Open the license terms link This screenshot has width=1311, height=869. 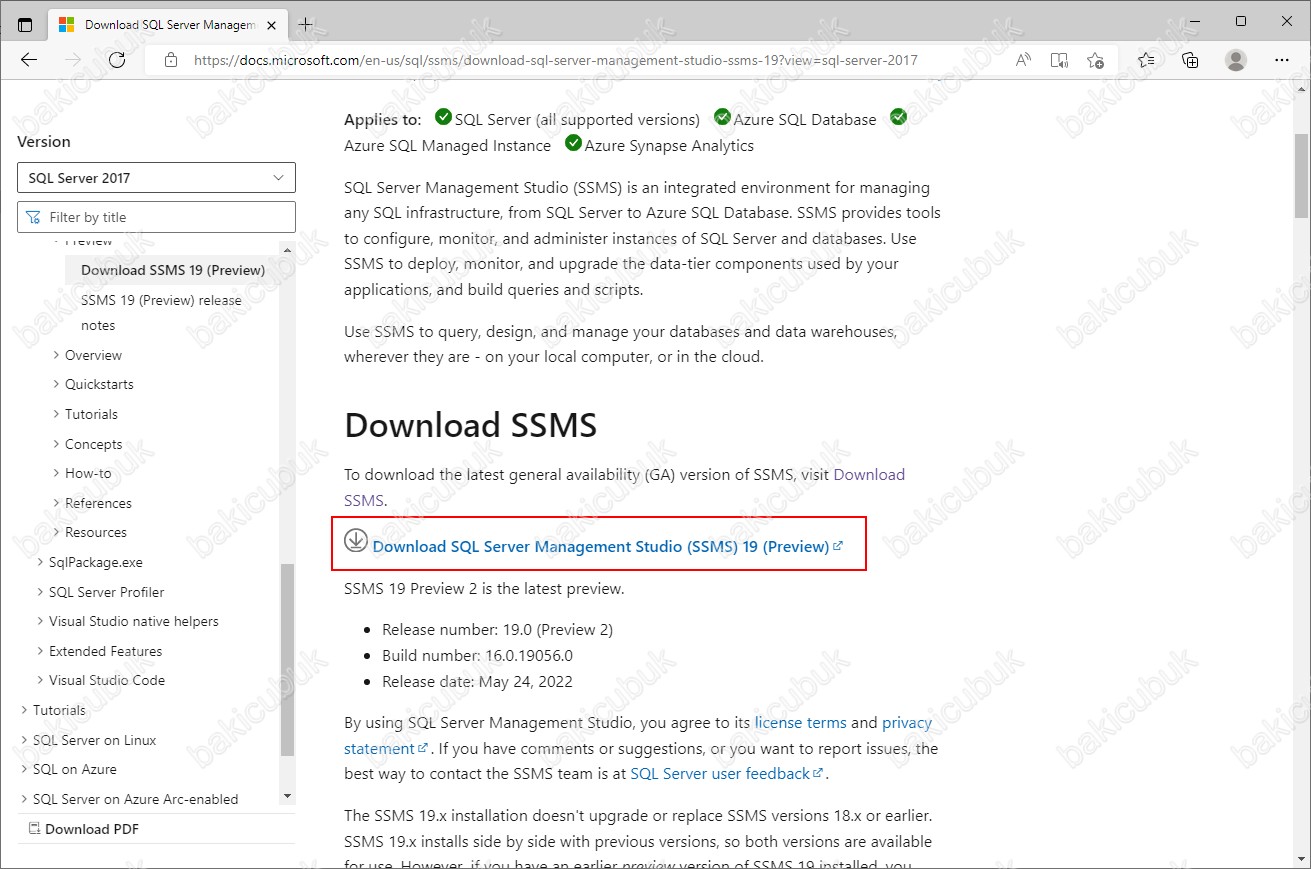tap(800, 722)
